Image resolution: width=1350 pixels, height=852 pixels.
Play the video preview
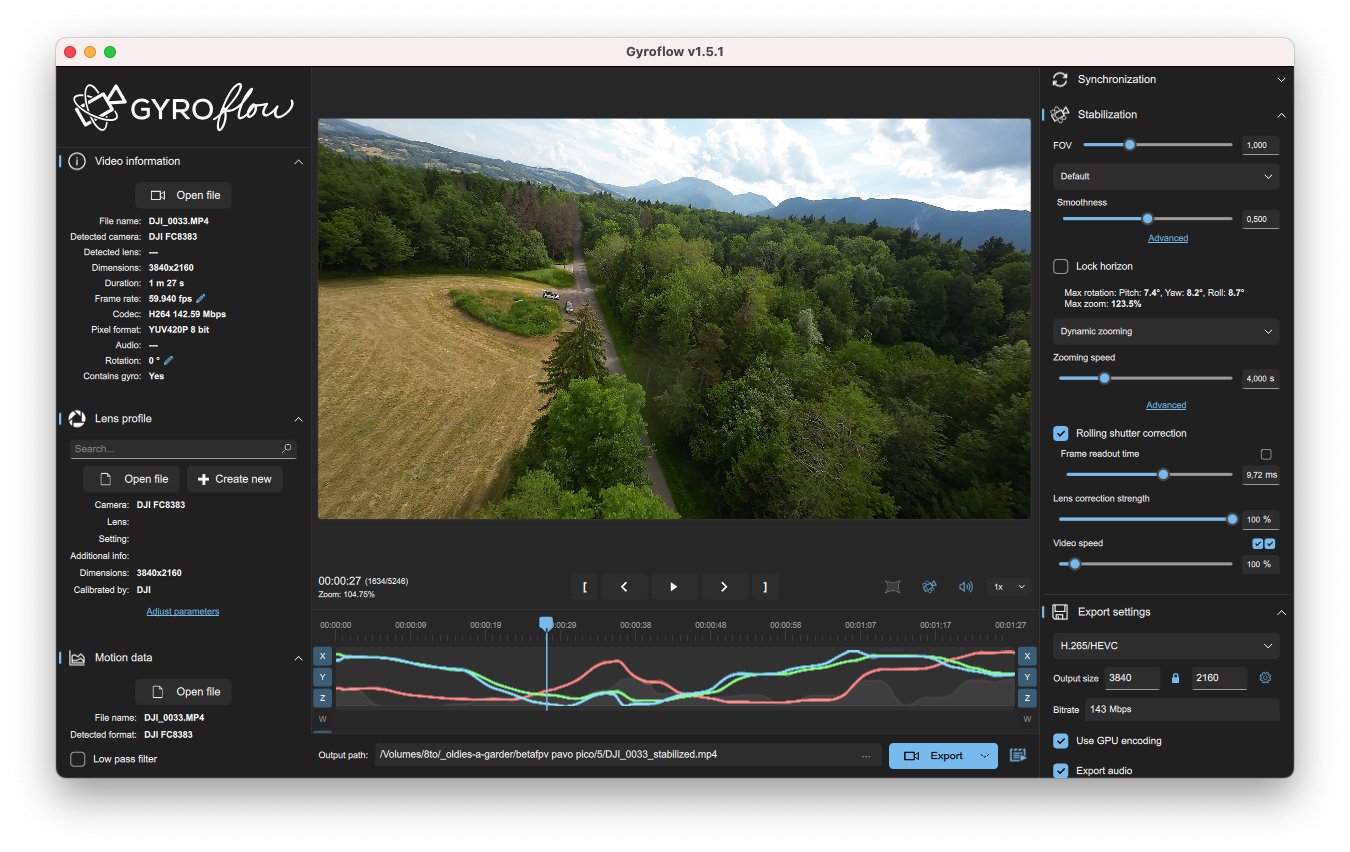pos(675,587)
